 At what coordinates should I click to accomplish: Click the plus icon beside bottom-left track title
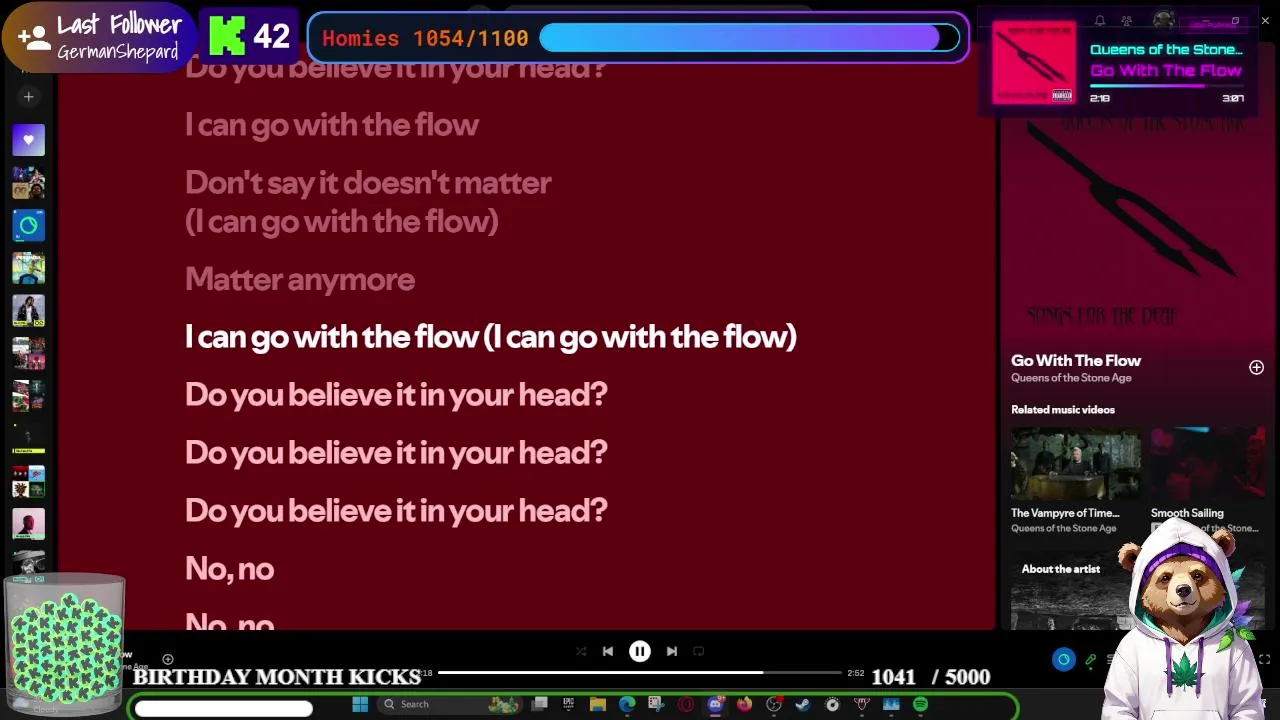[168, 659]
